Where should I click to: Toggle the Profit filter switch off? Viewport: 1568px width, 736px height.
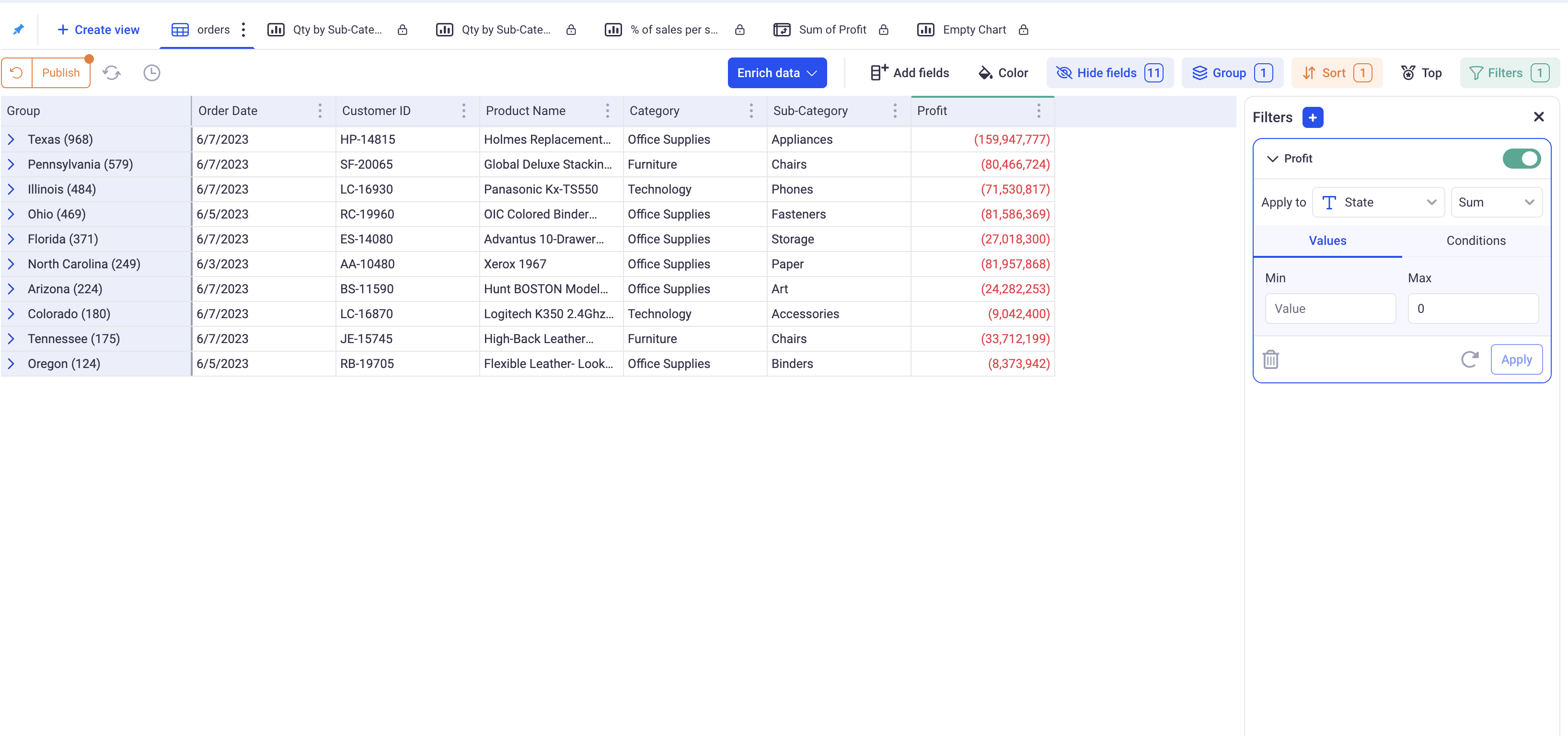coord(1521,159)
